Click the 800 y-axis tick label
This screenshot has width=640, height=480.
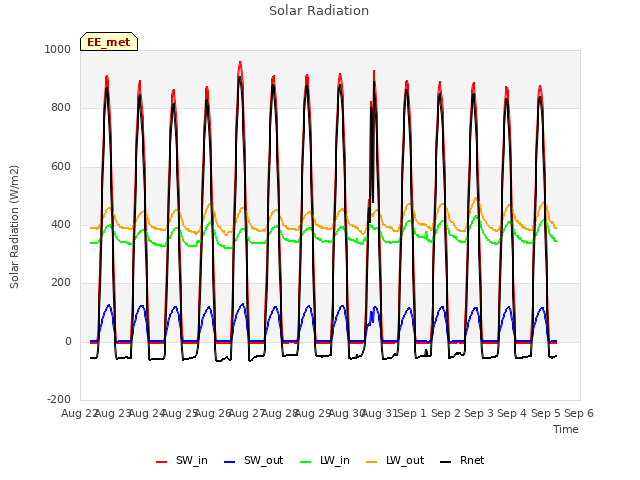coord(61,108)
